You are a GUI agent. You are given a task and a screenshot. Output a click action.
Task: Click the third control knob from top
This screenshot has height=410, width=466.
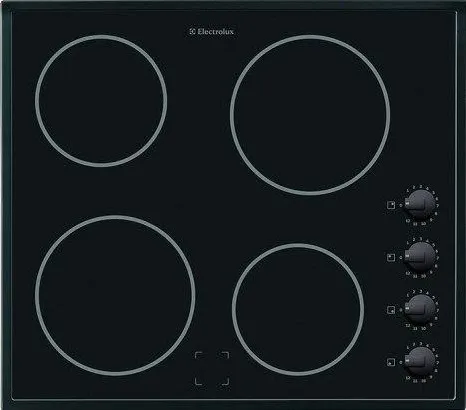point(420,310)
